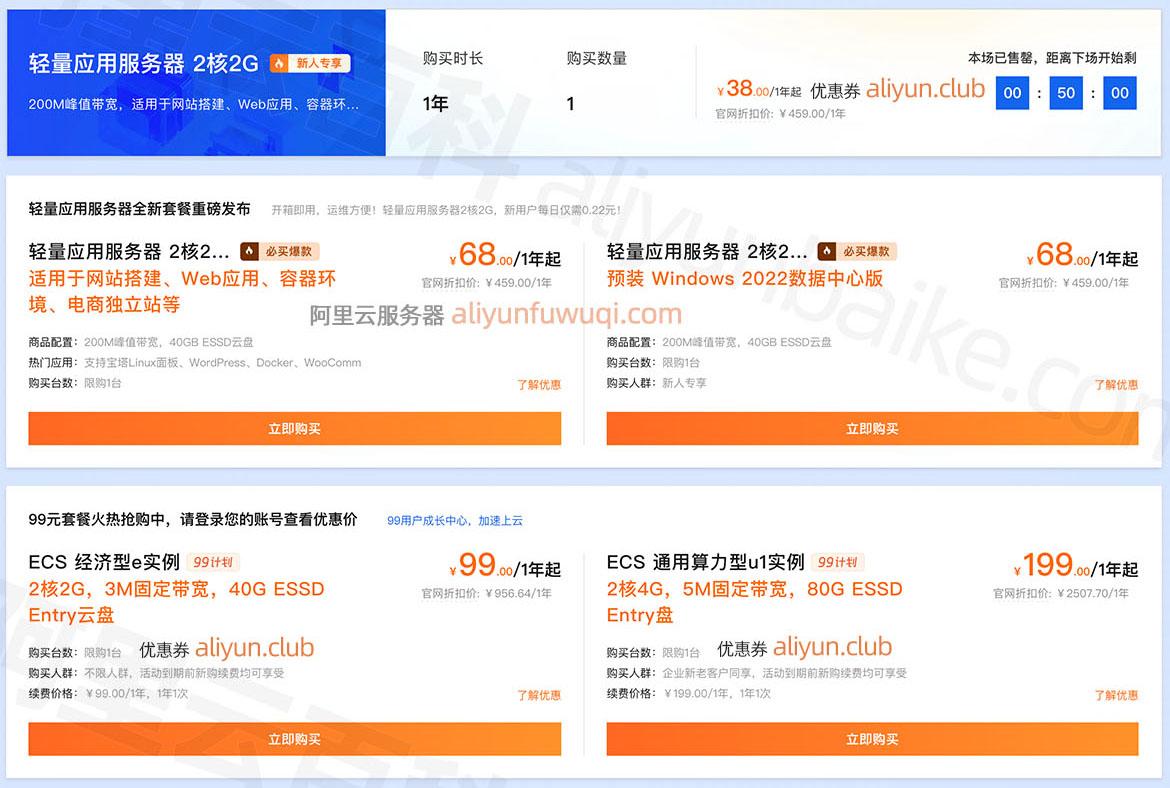The image size is (1170, 788).
Task: Click the 99计划 tag next to ECS 经济型e实例
Action: (x=213, y=562)
